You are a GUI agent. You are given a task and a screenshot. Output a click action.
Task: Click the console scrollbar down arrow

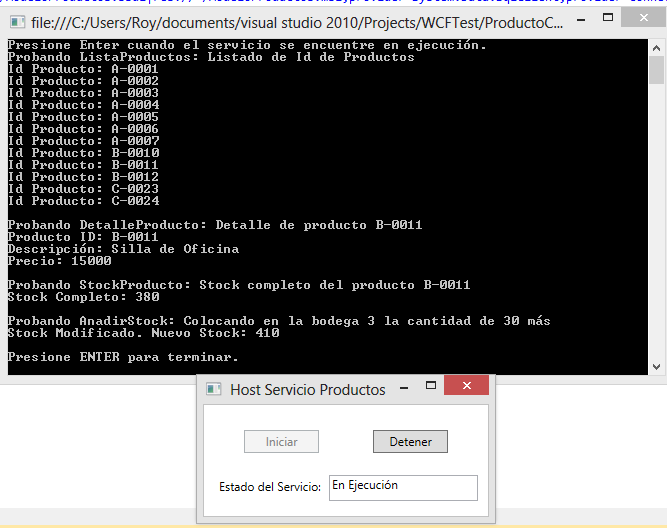click(656, 366)
